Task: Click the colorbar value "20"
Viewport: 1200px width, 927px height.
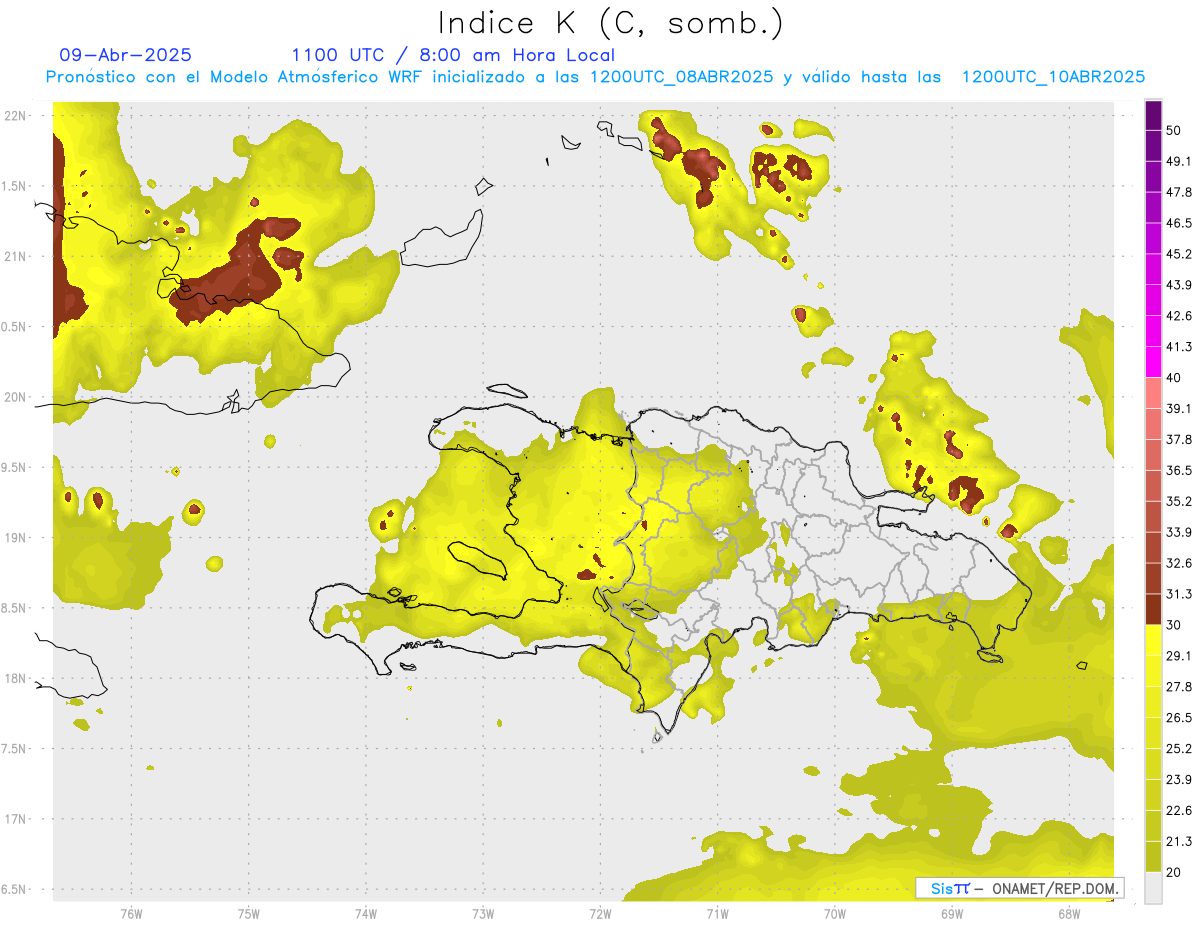Action: [x=1174, y=872]
